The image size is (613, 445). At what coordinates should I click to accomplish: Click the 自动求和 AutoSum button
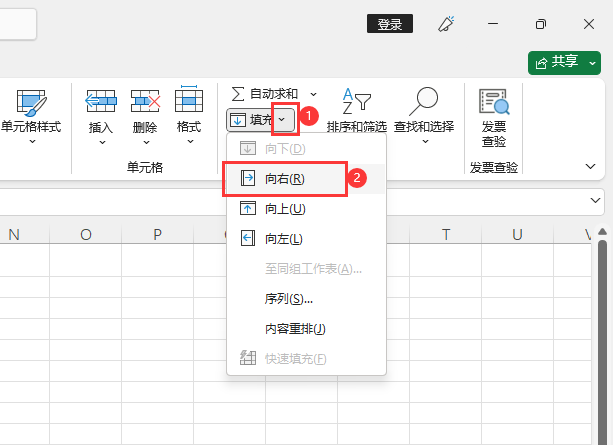264,94
